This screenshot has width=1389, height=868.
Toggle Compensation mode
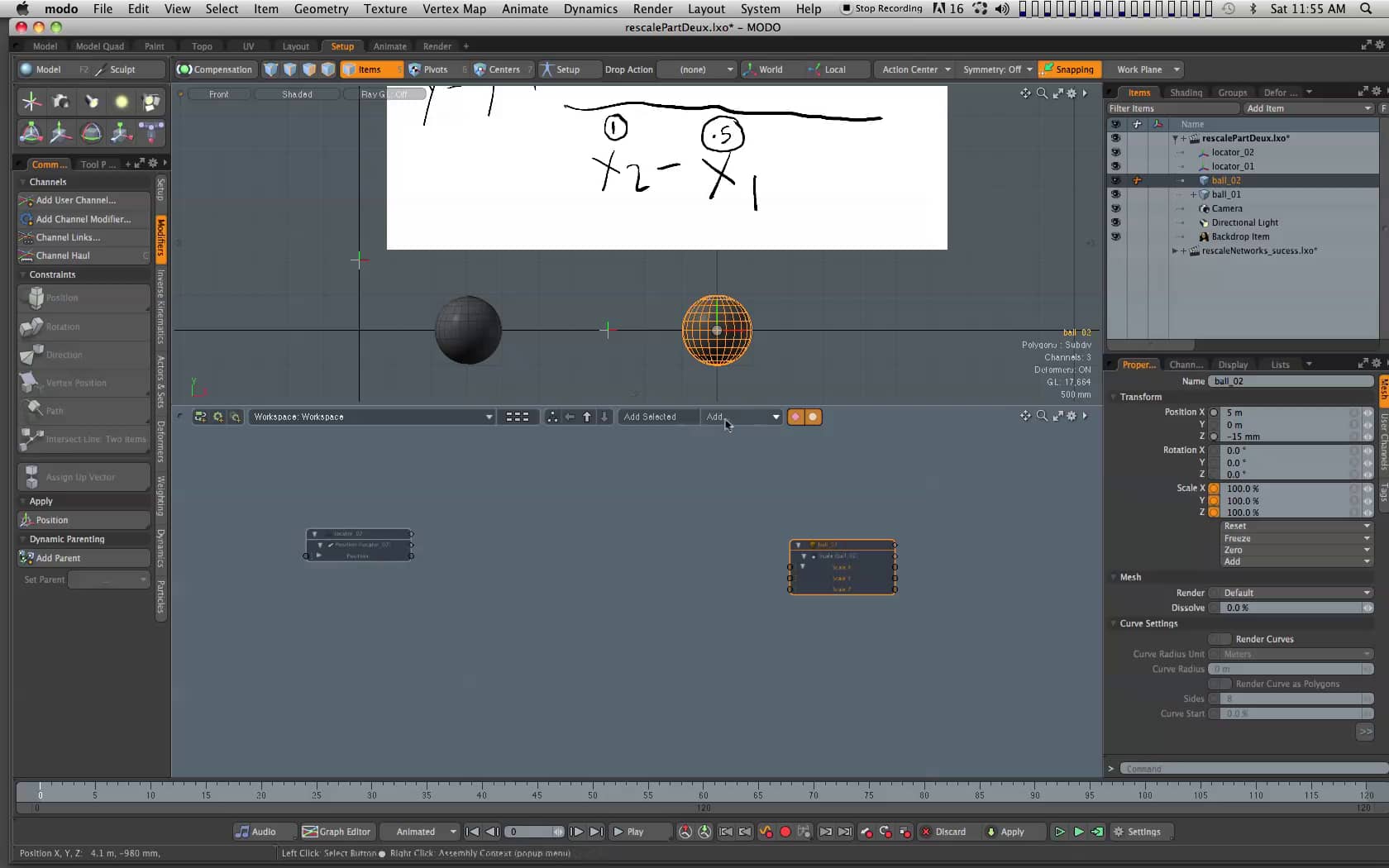click(215, 69)
